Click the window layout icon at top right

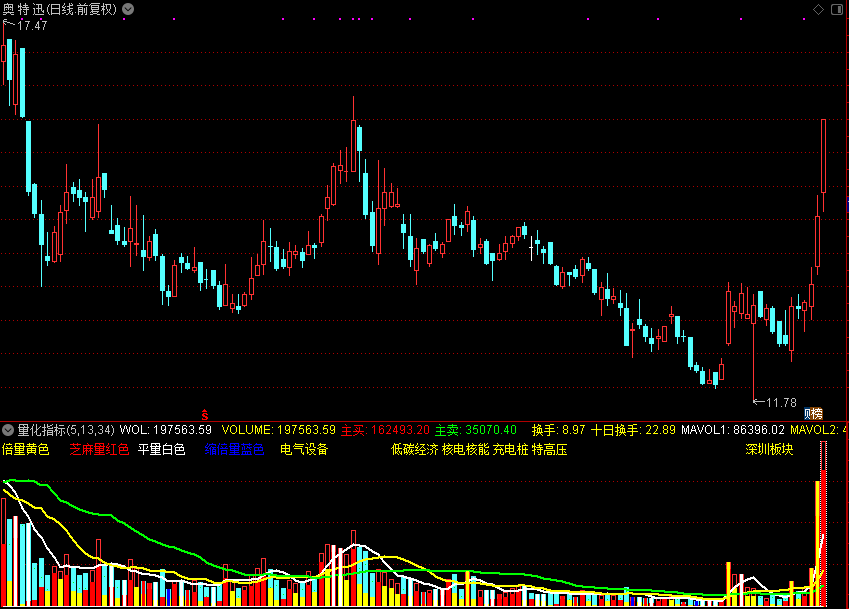[838, 8]
